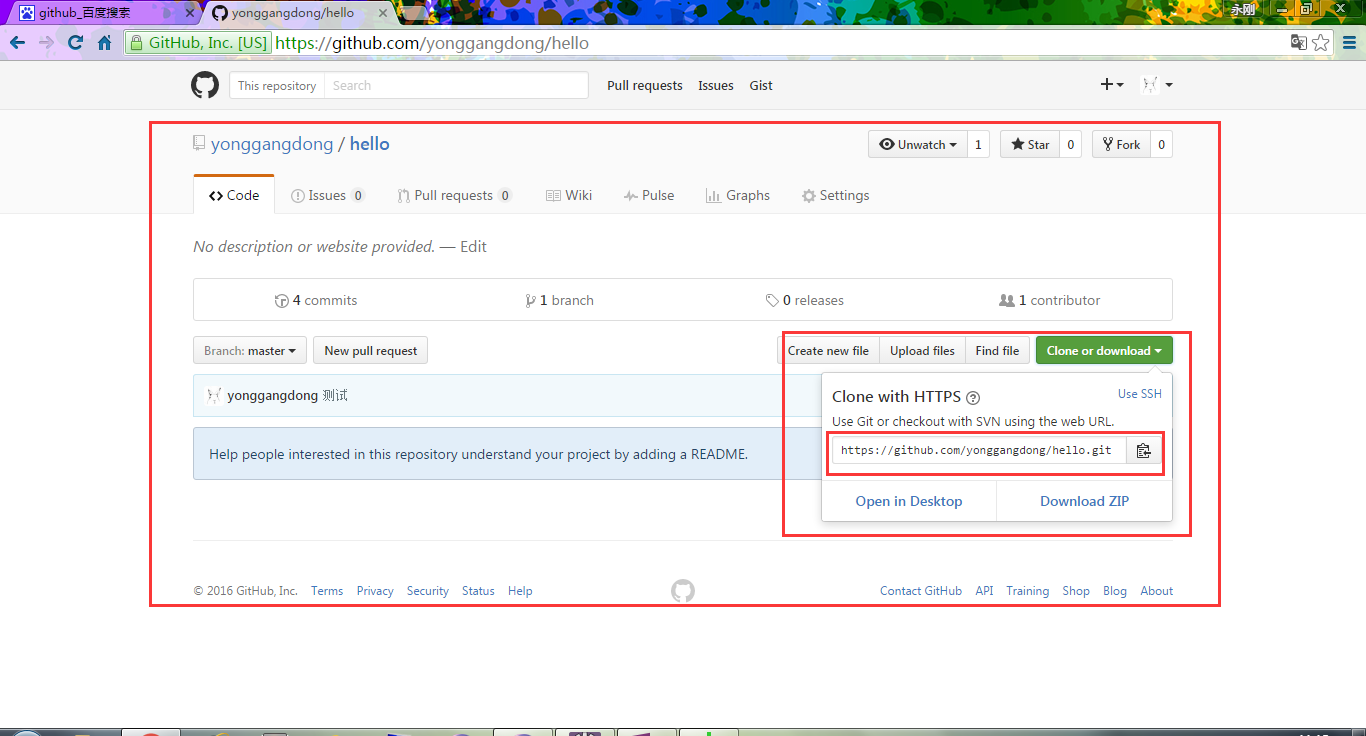This screenshot has width=1366, height=736.
Task: Click Open in Desktop
Action: 909,501
